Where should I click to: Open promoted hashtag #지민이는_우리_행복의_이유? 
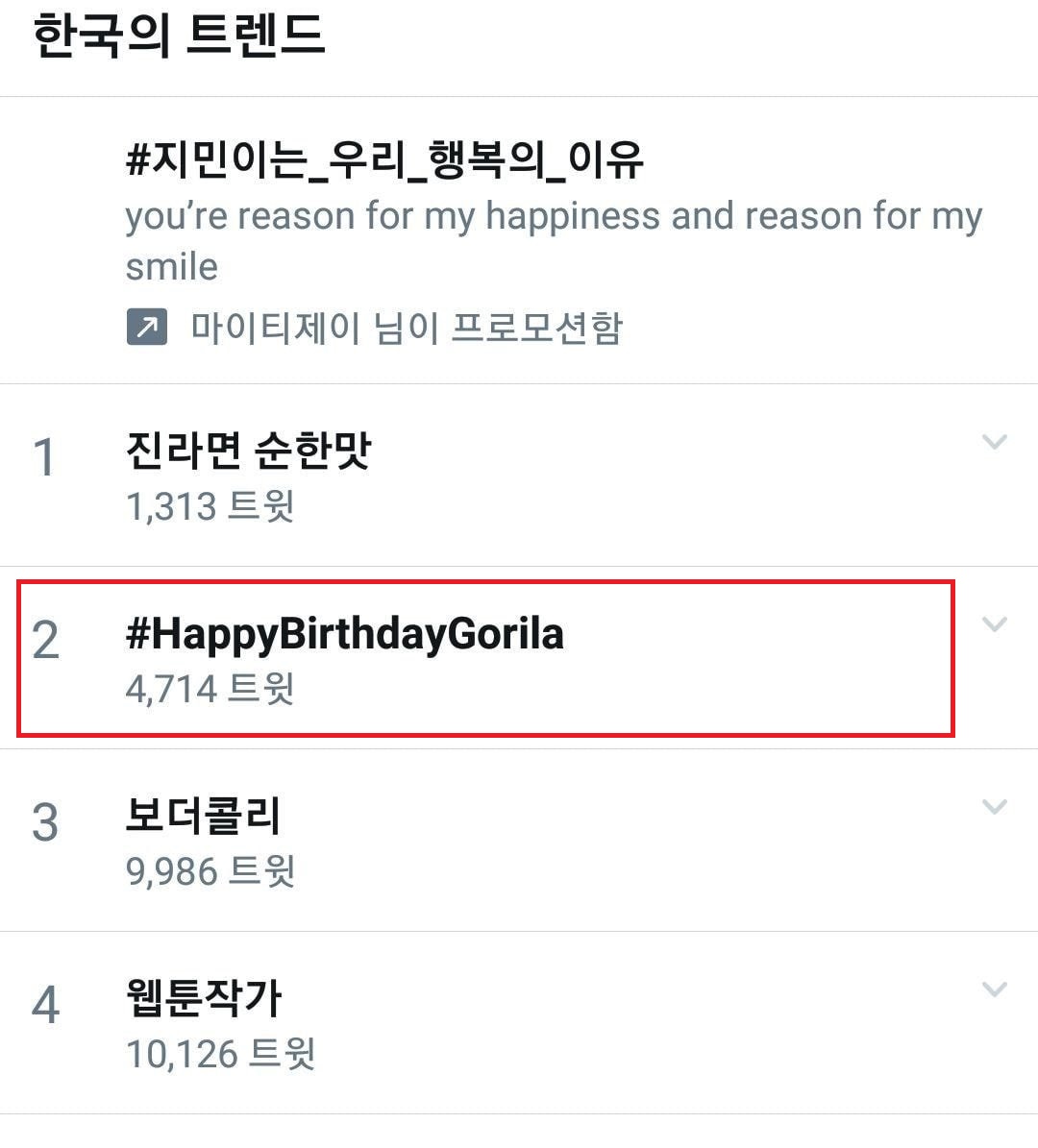click(x=384, y=159)
